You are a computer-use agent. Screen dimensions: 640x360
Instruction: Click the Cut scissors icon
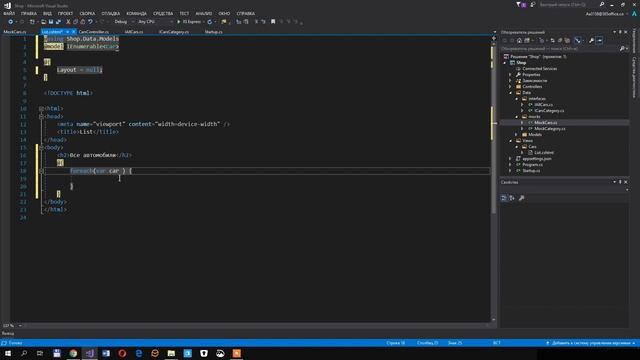pos(68,22)
